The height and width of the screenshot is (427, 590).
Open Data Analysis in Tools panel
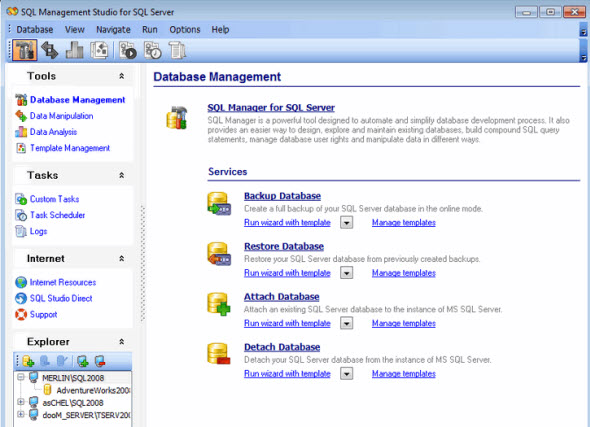[53, 132]
